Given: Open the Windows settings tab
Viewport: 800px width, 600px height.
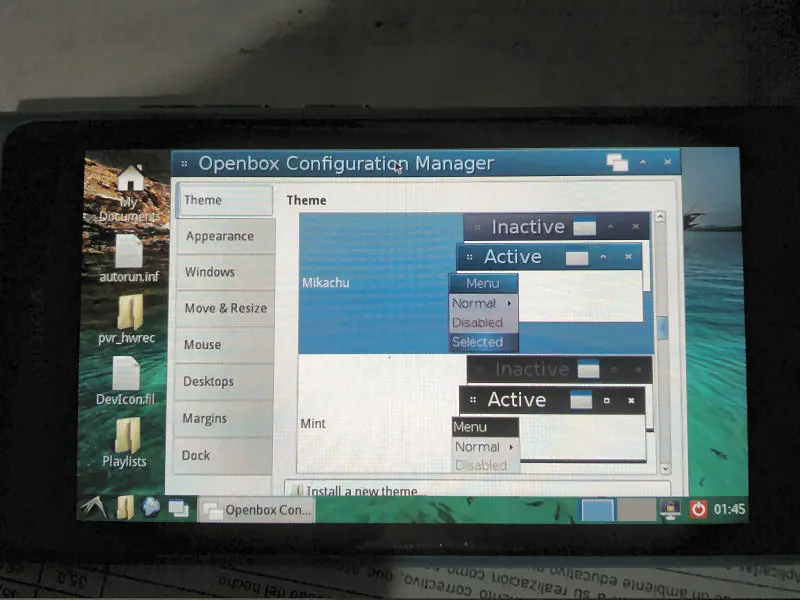Looking at the screenshot, I should tap(225, 272).
